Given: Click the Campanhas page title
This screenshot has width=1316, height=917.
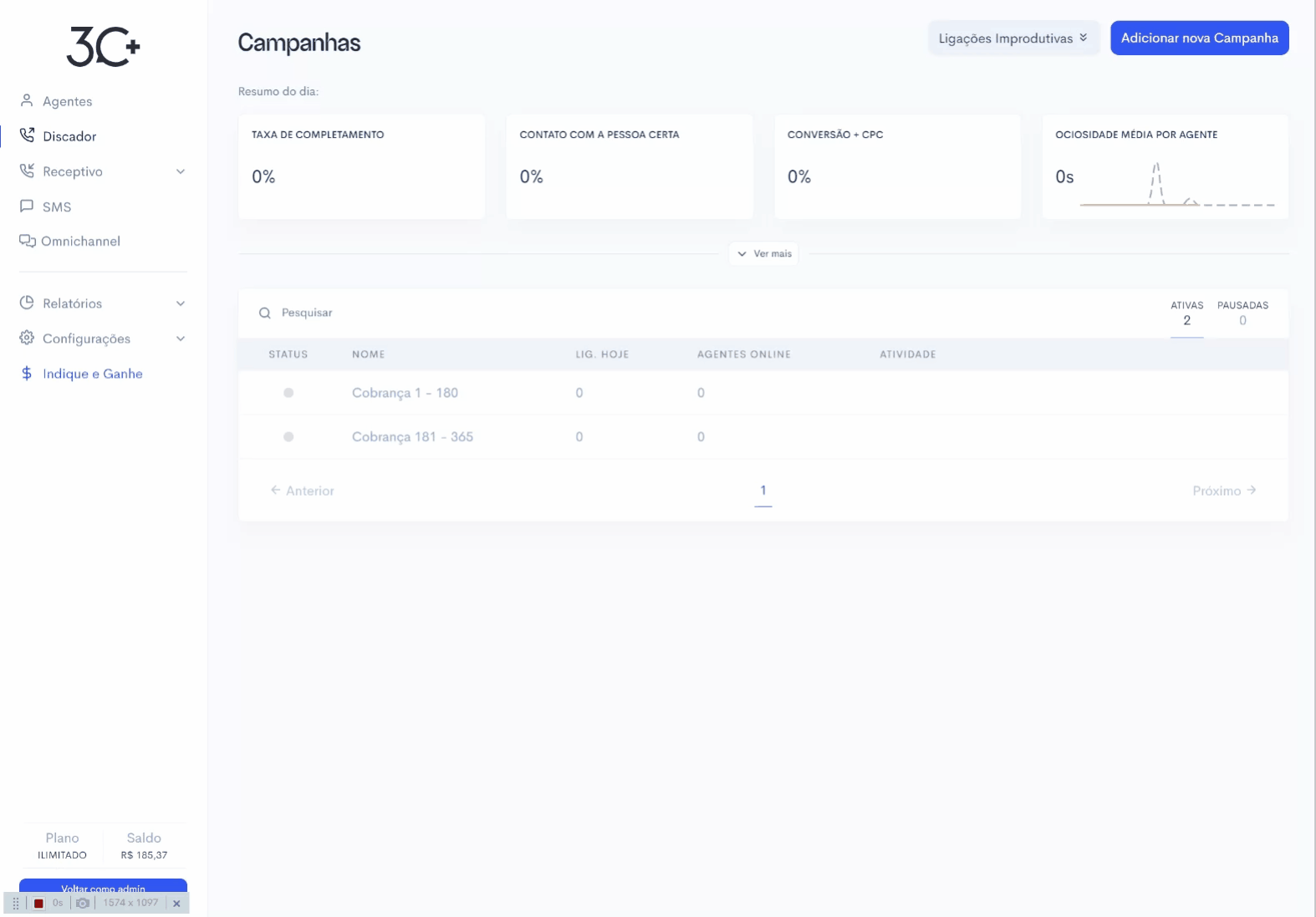Looking at the screenshot, I should click(x=299, y=43).
